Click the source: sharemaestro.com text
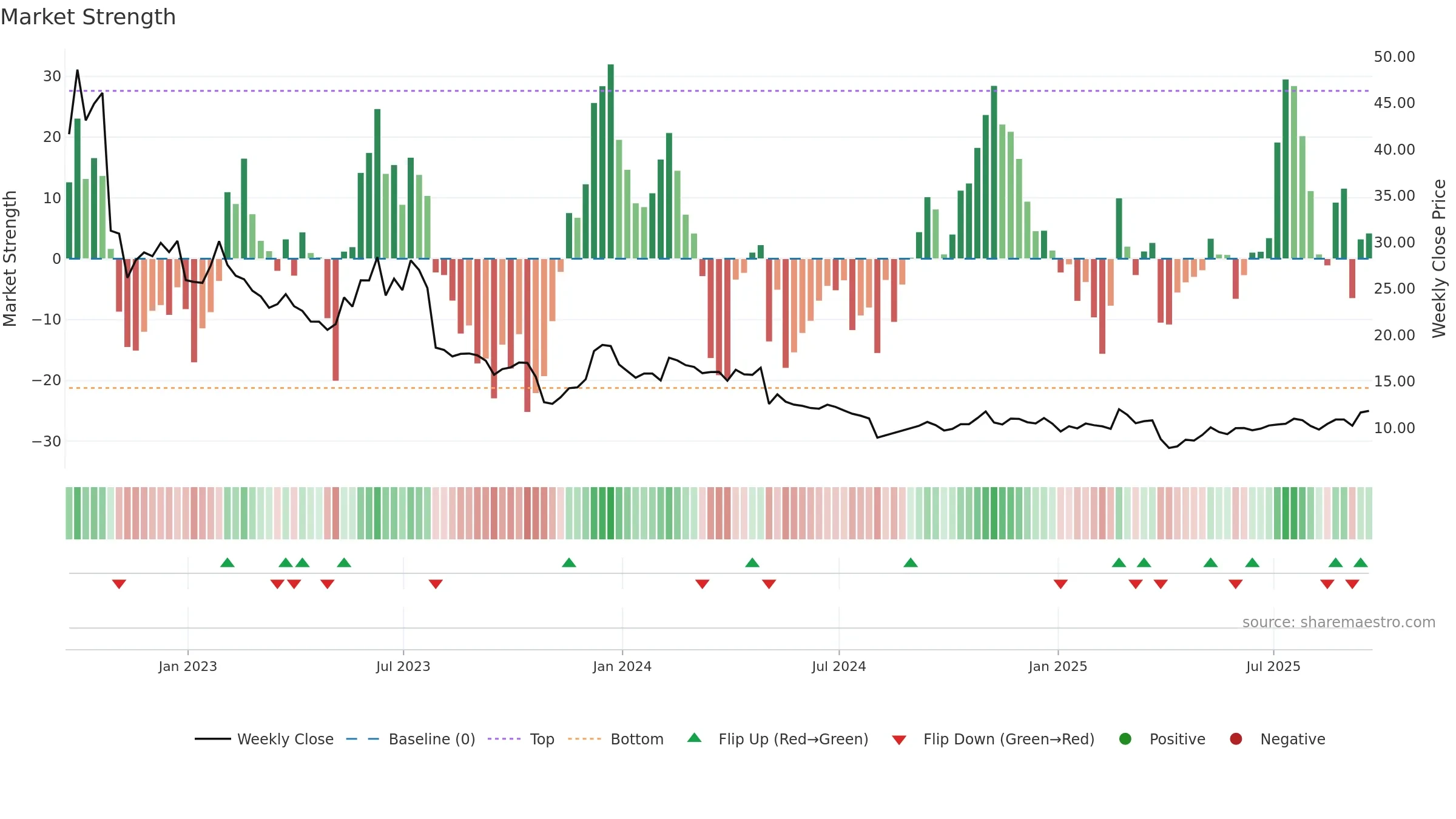The width and height of the screenshot is (1456, 819). 1339,622
